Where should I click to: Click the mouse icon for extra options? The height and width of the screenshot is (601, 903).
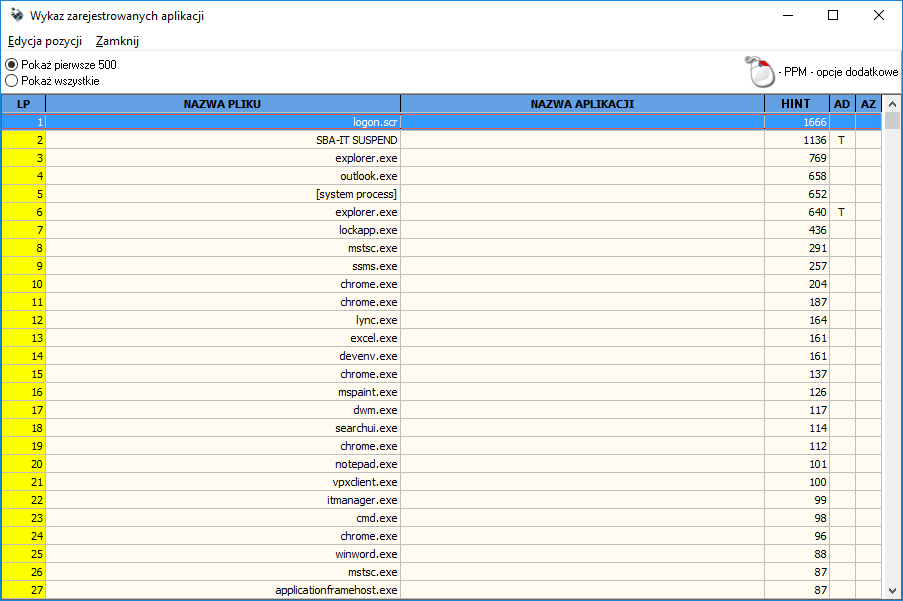760,72
